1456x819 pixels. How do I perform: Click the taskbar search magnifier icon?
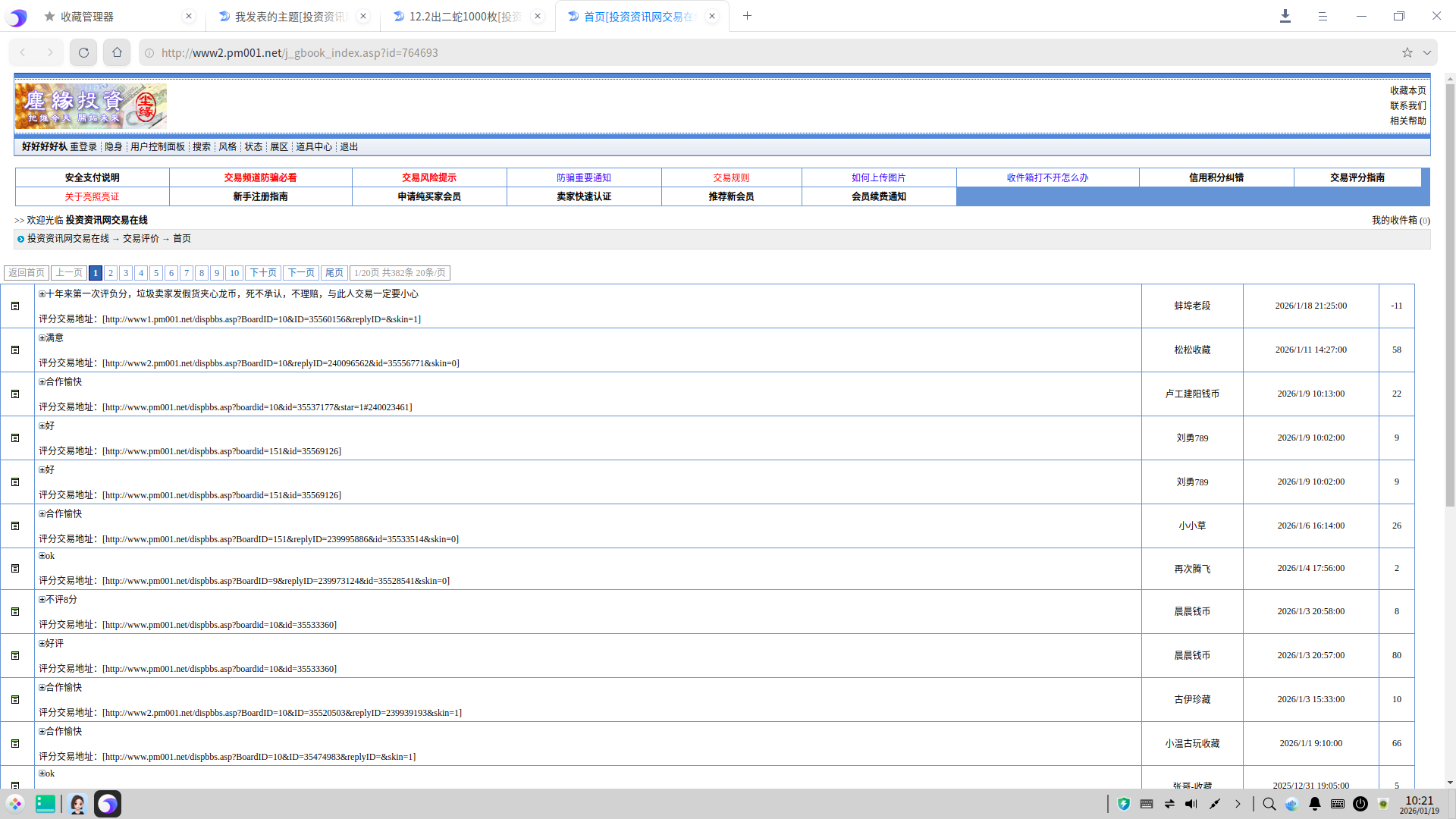point(1269,804)
